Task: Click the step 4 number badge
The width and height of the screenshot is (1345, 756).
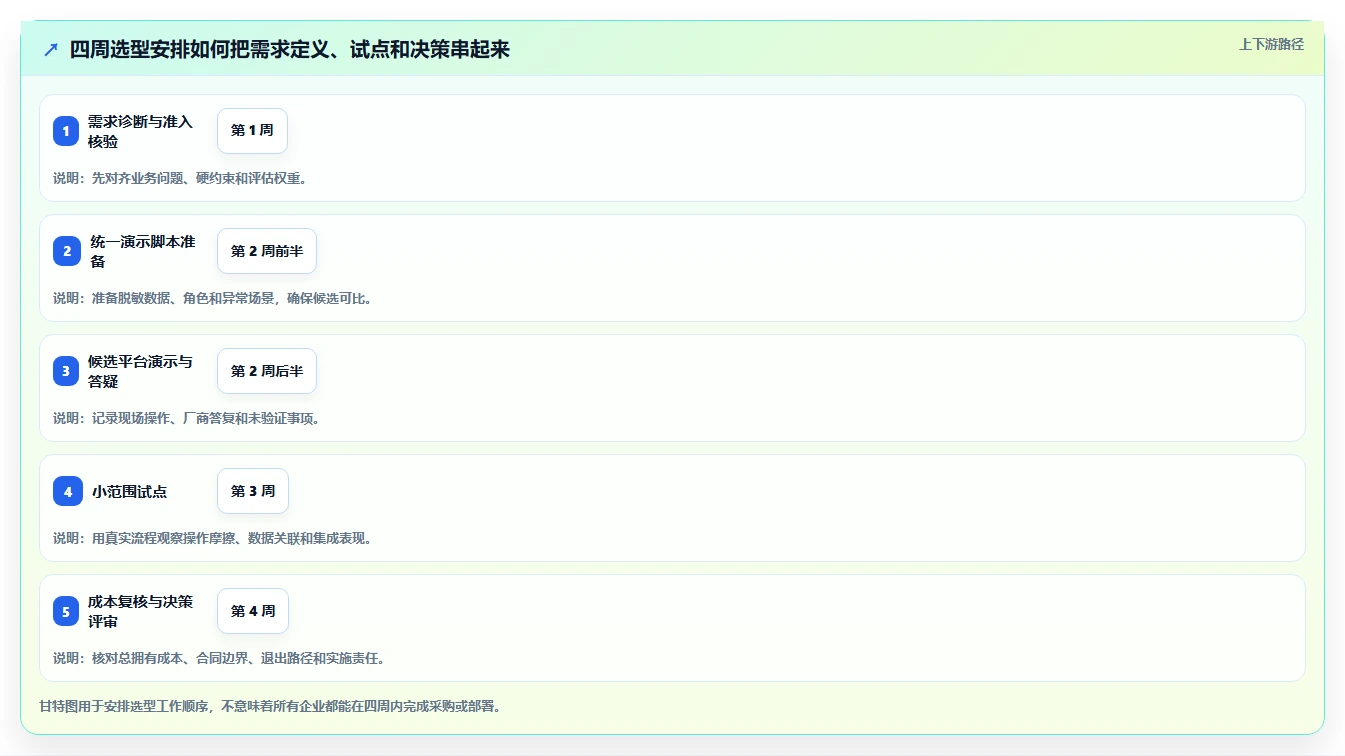Action: point(68,491)
